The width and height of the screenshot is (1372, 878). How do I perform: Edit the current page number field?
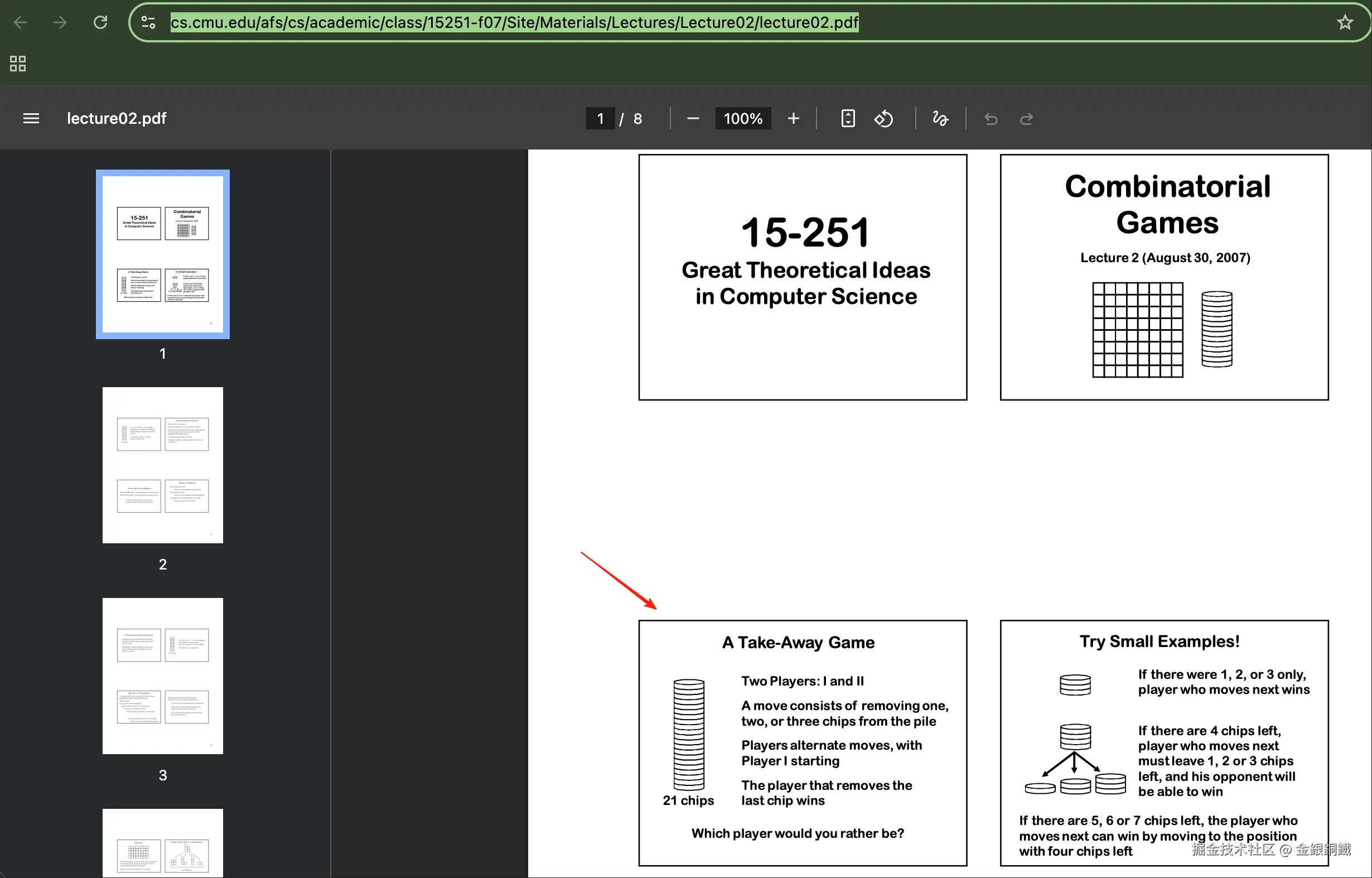[x=600, y=119]
